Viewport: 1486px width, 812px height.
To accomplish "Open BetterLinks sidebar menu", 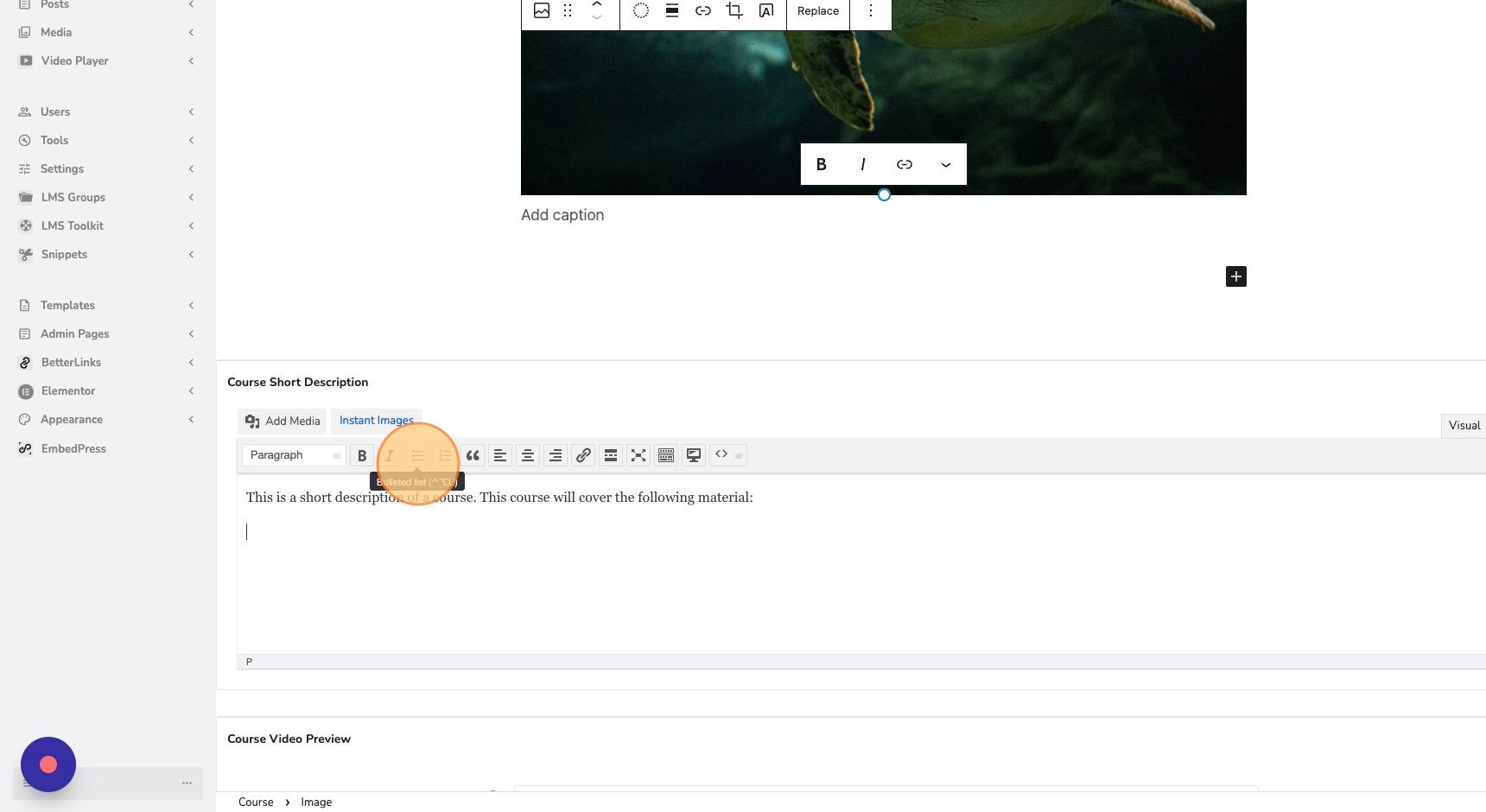I will point(71,362).
